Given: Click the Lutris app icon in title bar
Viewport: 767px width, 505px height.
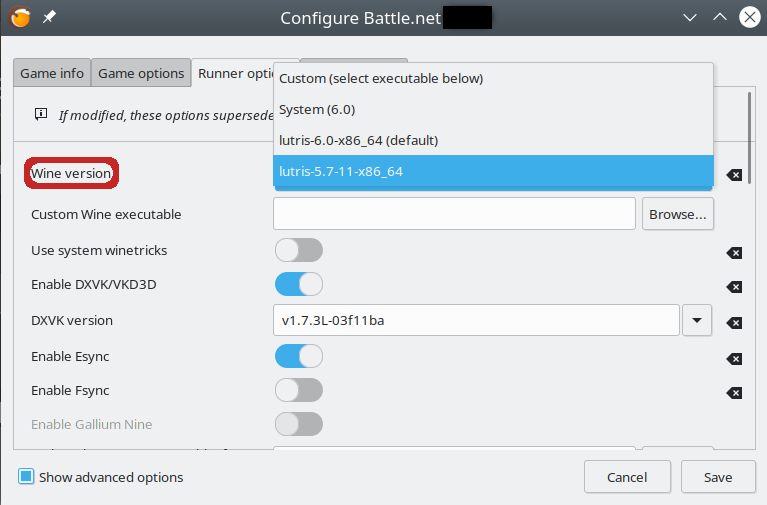Looking at the screenshot, I should point(20,18).
